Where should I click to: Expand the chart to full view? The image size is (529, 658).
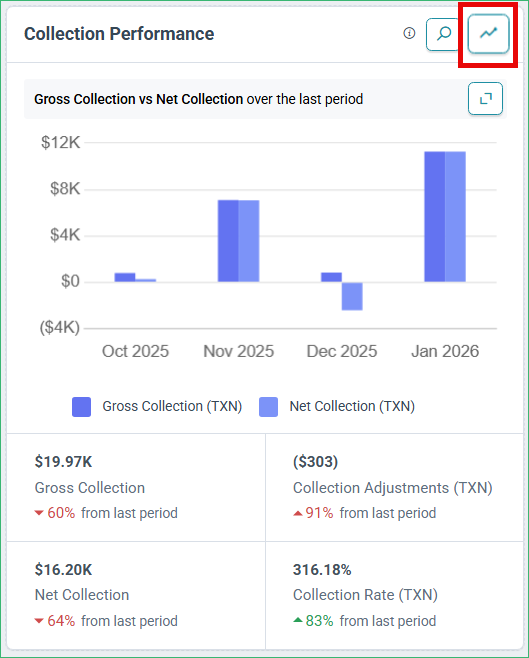coord(485,99)
